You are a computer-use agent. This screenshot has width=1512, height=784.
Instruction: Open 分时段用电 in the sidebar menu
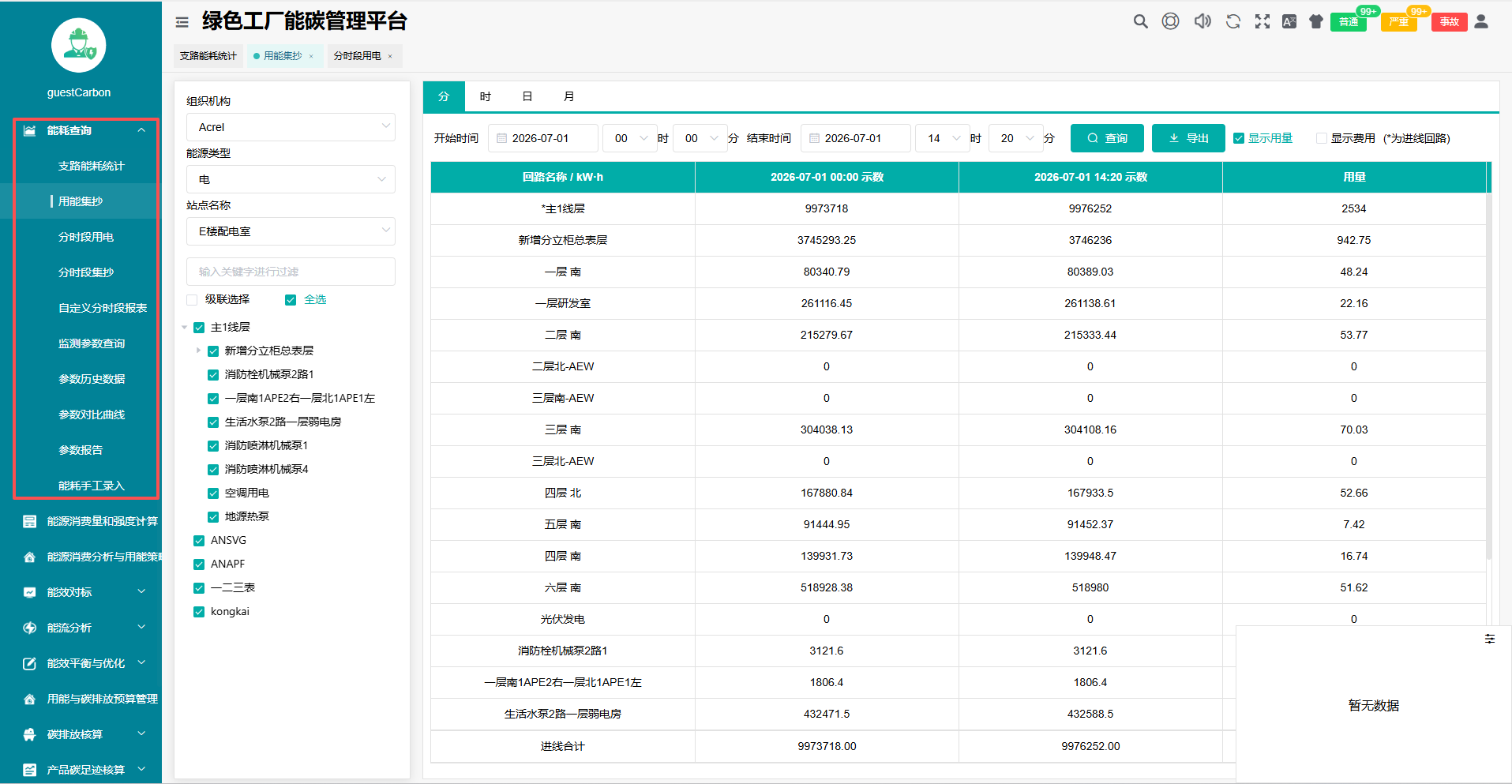(x=86, y=237)
